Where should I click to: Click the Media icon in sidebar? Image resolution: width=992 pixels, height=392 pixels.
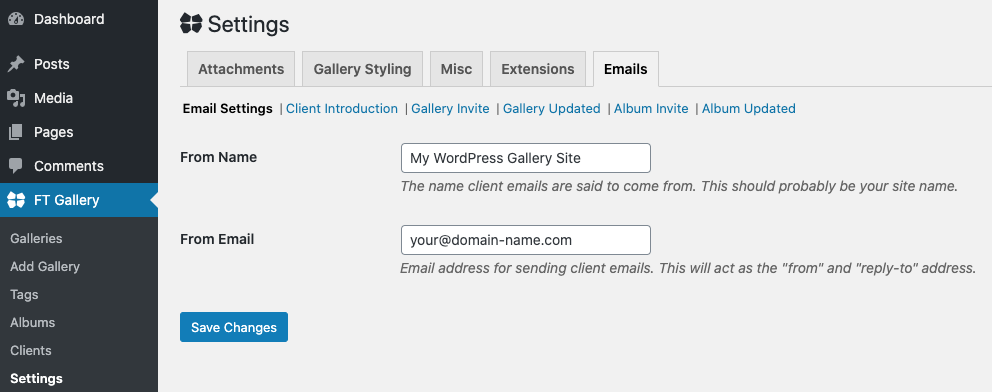pos(16,98)
